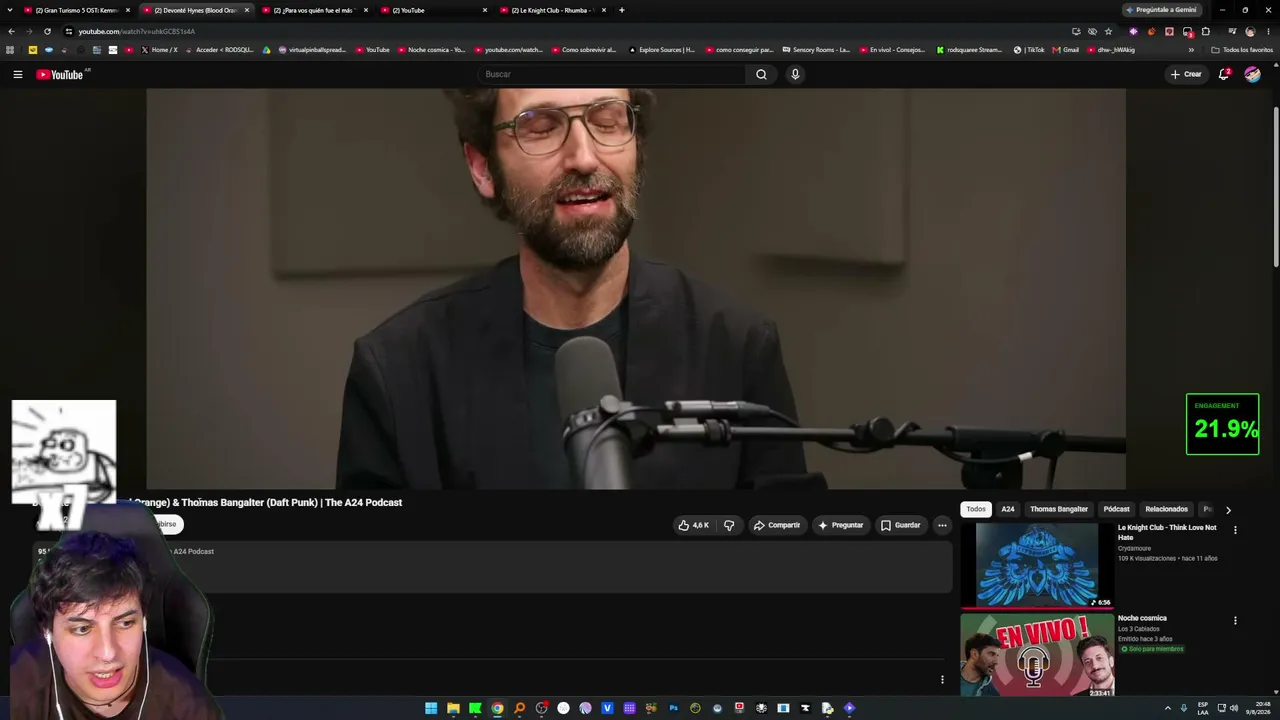
Task: Open the Noche cosmica bookmark
Action: (x=431, y=49)
